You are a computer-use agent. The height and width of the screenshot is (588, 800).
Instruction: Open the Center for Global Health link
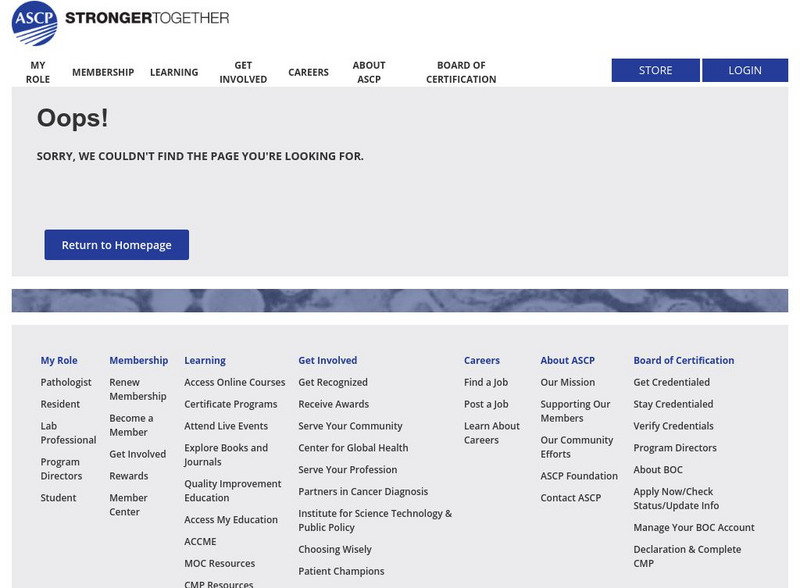pos(353,448)
